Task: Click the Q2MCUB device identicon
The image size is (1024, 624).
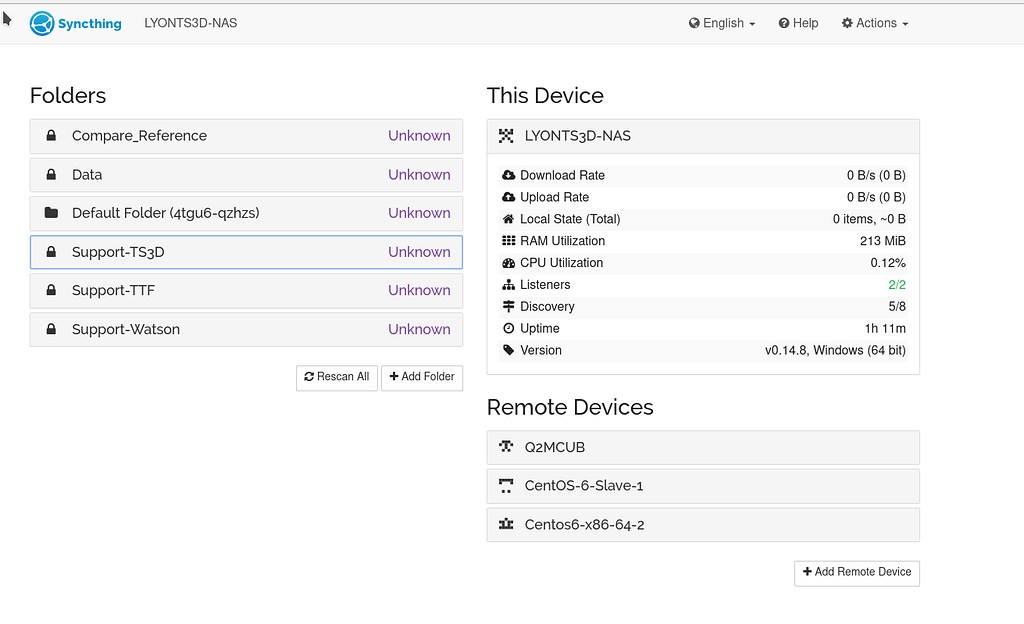Action: click(506, 447)
